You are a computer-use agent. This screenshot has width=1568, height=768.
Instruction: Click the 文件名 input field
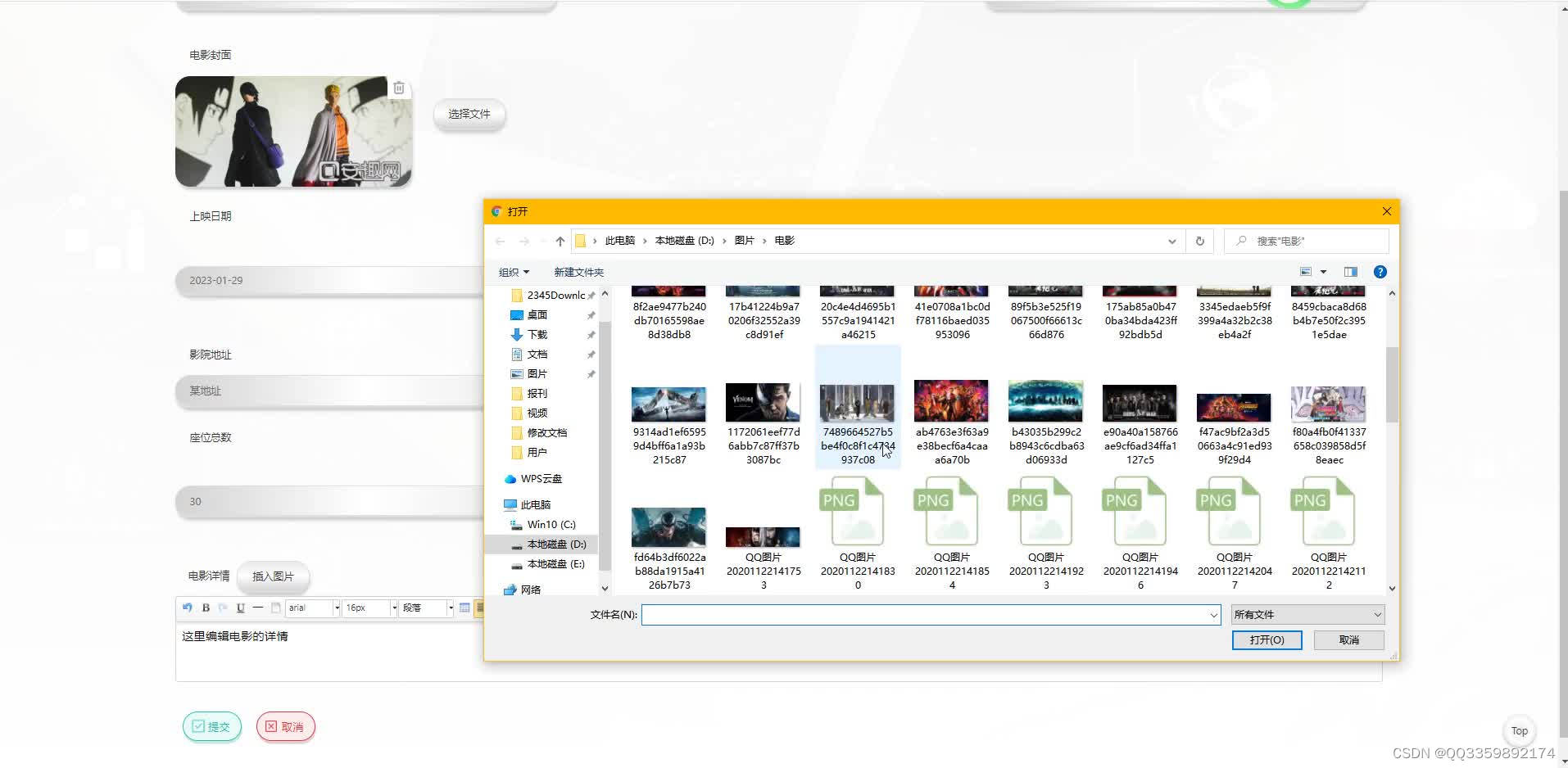931,615
